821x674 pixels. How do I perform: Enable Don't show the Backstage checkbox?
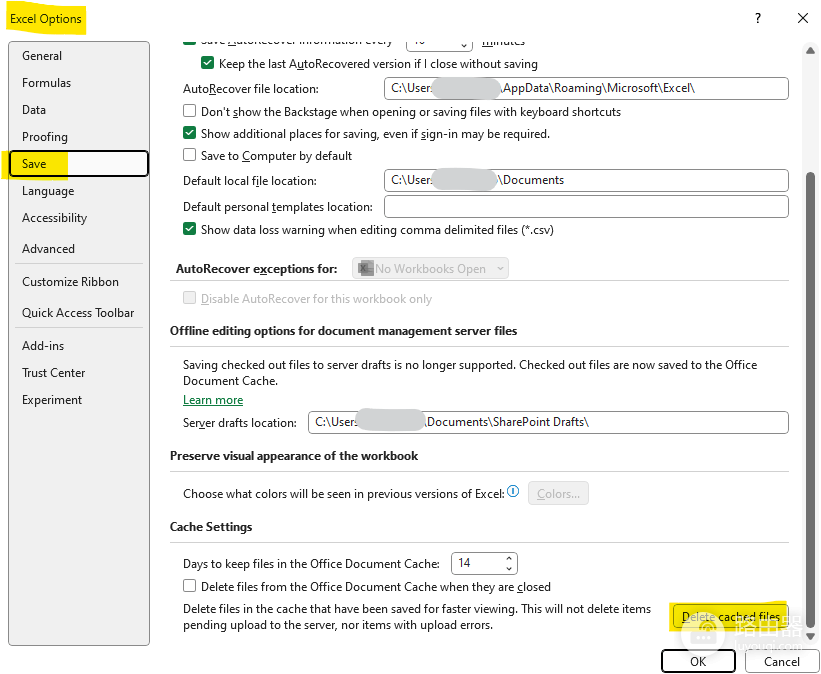pos(189,111)
